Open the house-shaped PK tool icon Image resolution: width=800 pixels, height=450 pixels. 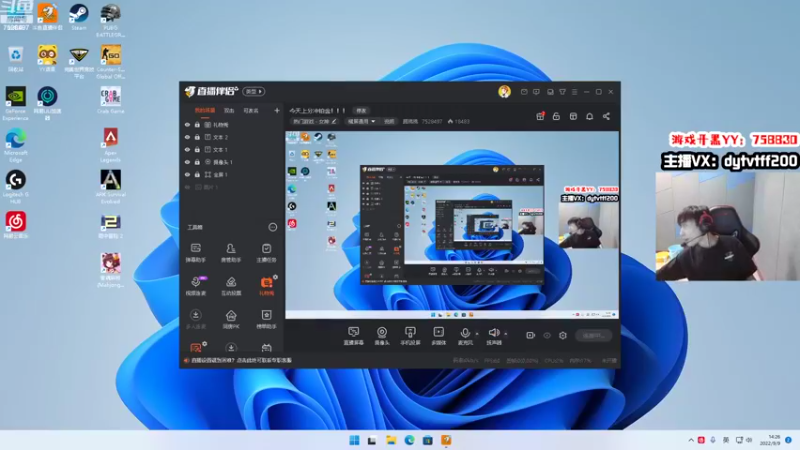coord(231,319)
